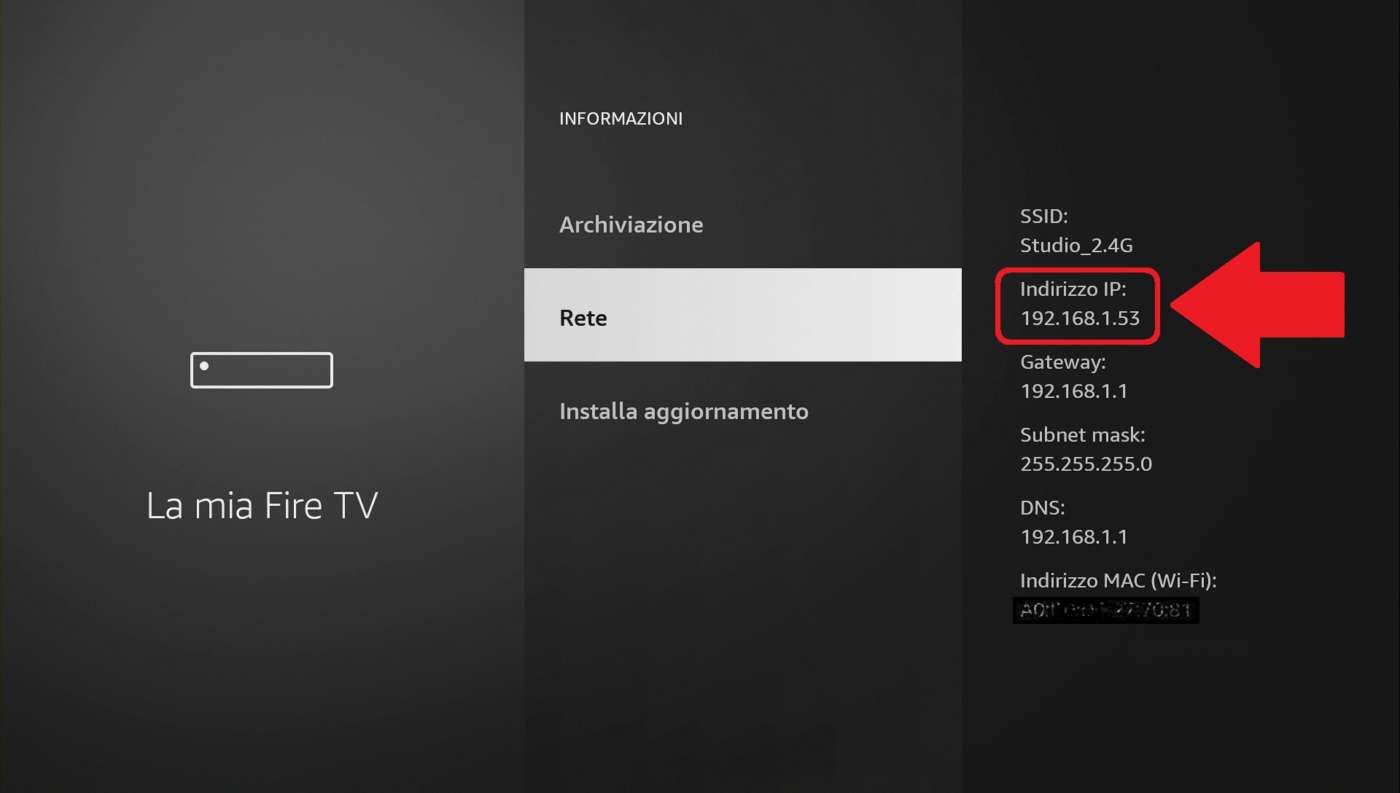This screenshot has width=1400, height=793.
Task: Click the red box highlighting the IP
Action: (1078, 306)
